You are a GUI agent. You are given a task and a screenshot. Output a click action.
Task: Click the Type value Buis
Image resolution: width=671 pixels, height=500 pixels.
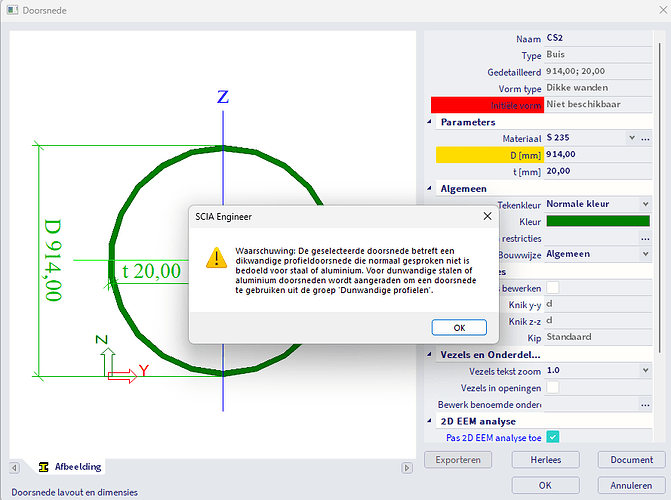pos(598,55)
